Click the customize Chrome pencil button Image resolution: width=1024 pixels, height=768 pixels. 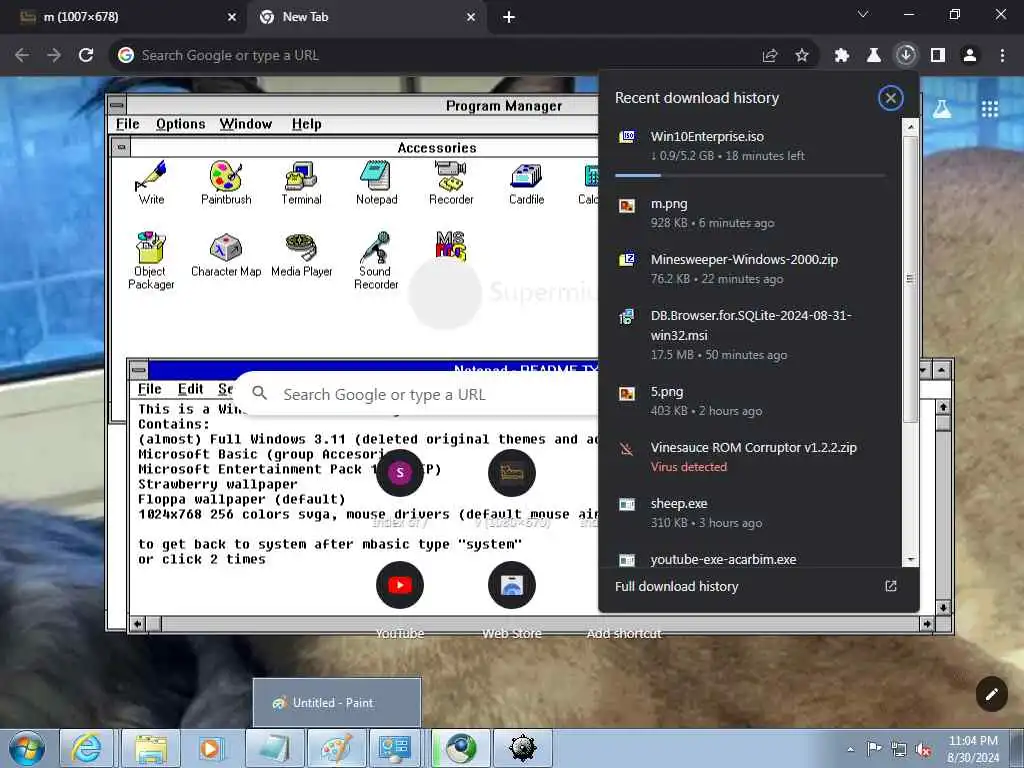[x=991, y=694]
